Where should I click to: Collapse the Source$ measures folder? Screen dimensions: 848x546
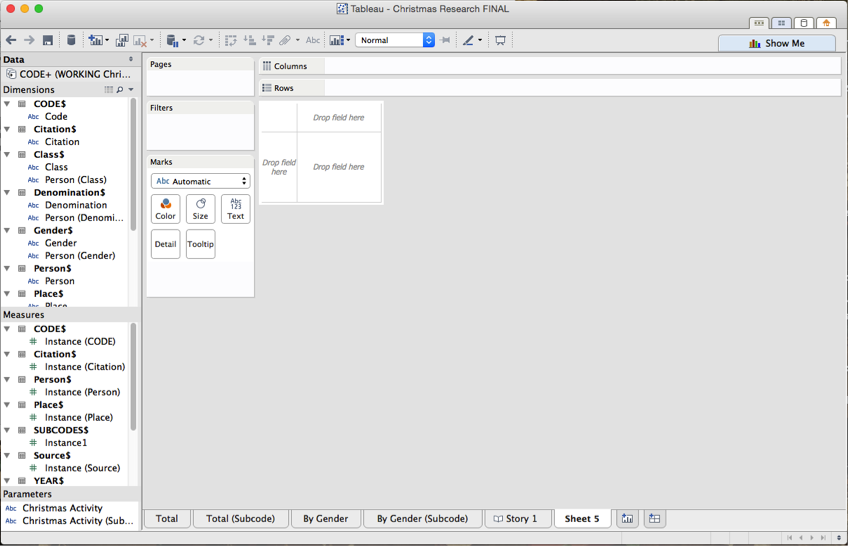tap(7, 456)
